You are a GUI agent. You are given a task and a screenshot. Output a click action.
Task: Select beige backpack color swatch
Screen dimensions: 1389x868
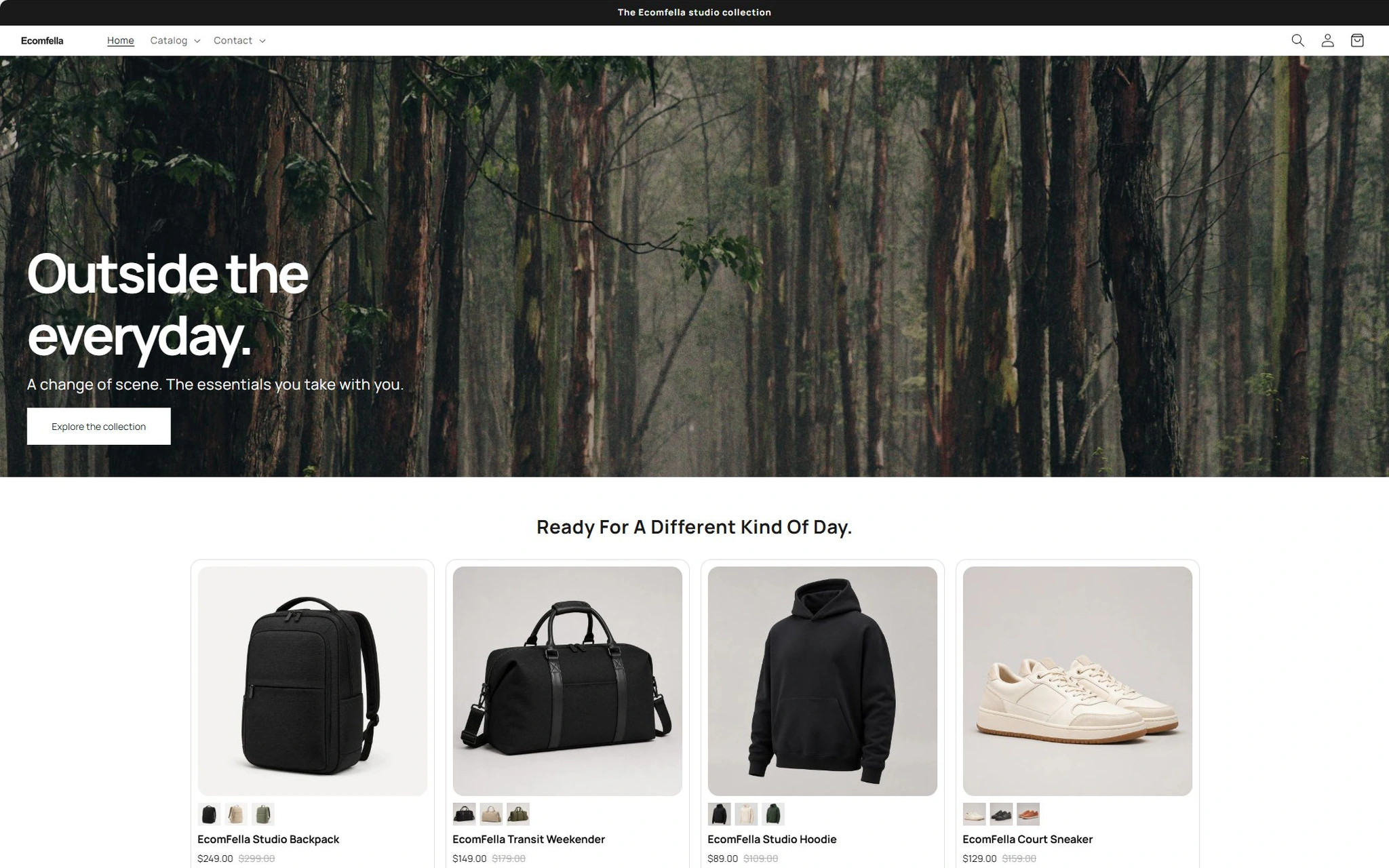236,814
